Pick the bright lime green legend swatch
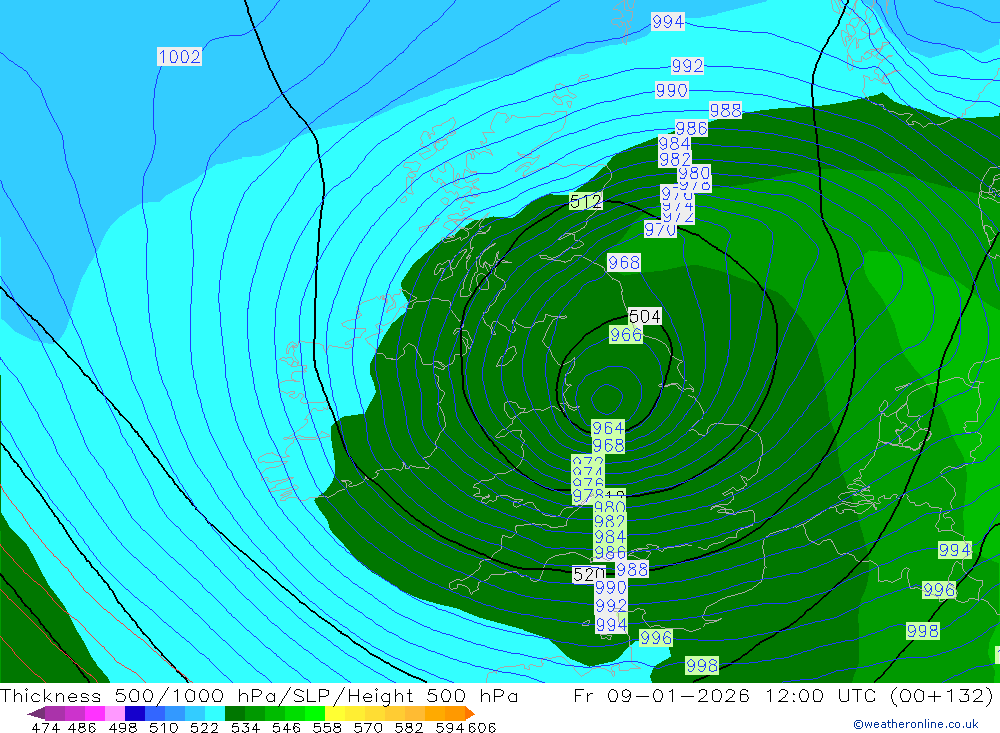 [316, 713]
